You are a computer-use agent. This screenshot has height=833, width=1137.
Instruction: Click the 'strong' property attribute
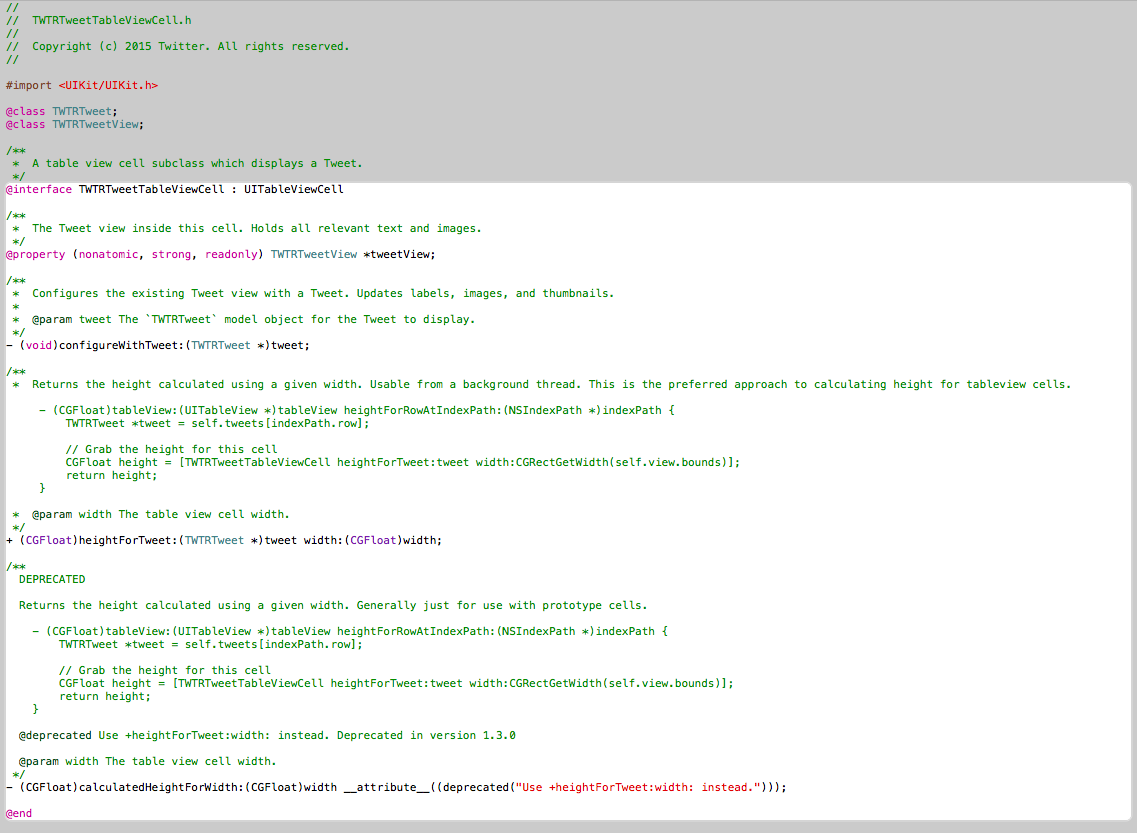pos(171,254)
